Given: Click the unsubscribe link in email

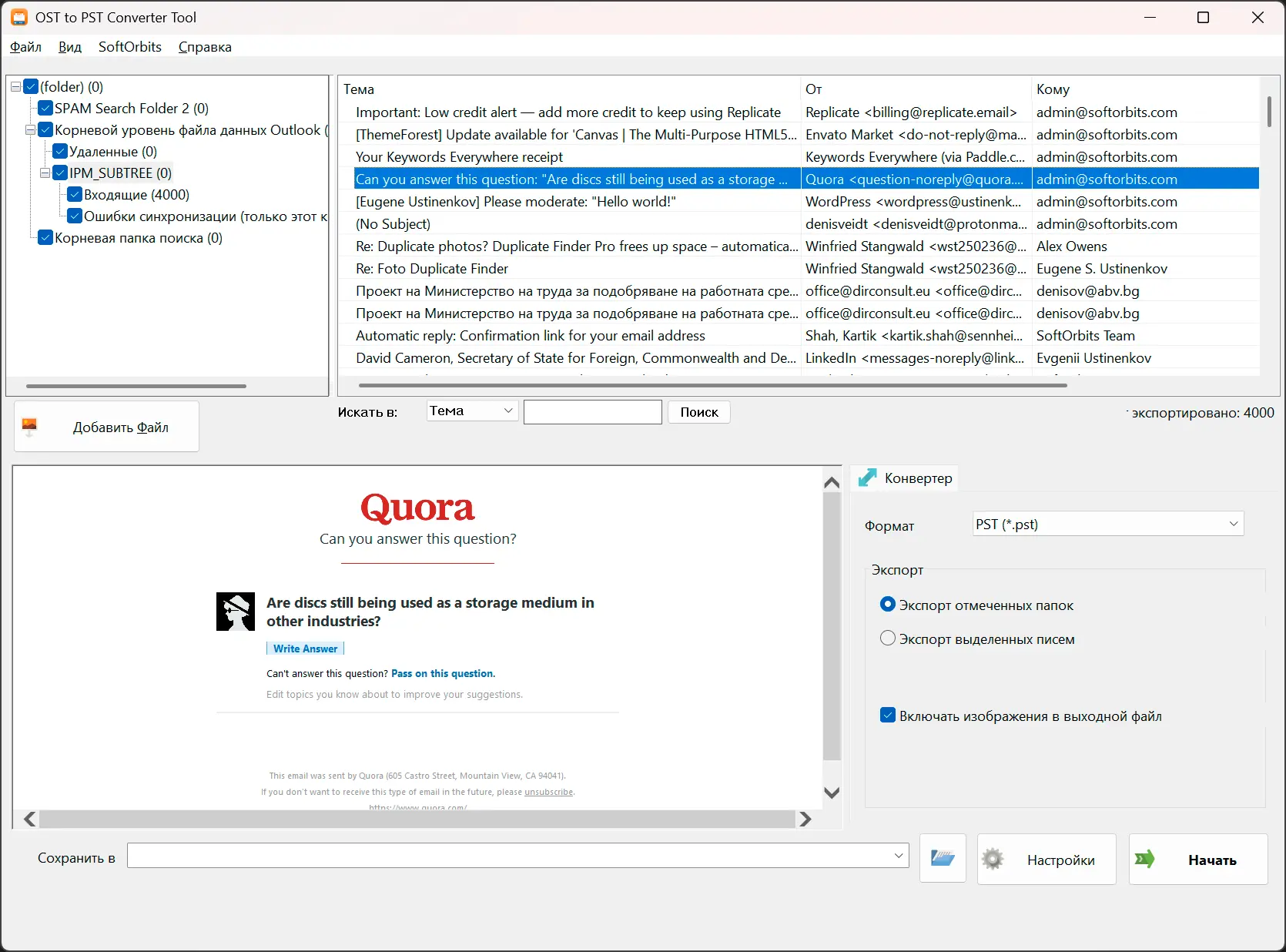Looking at the screenshot, I should pyautogui.click(x=548, y=792).
